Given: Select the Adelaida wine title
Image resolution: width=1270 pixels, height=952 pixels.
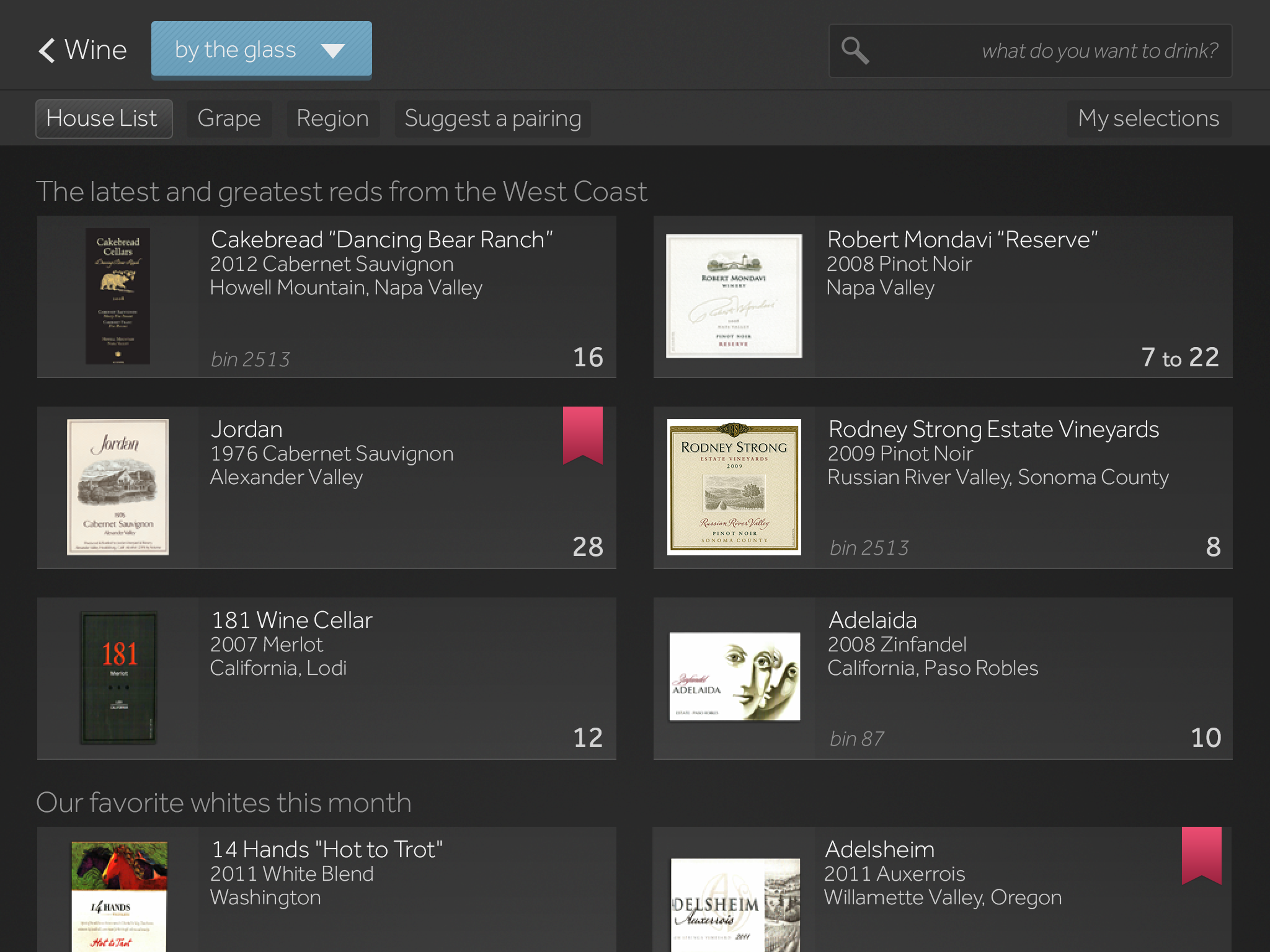Looking at the screenshot, I should [x=873, y=620].
